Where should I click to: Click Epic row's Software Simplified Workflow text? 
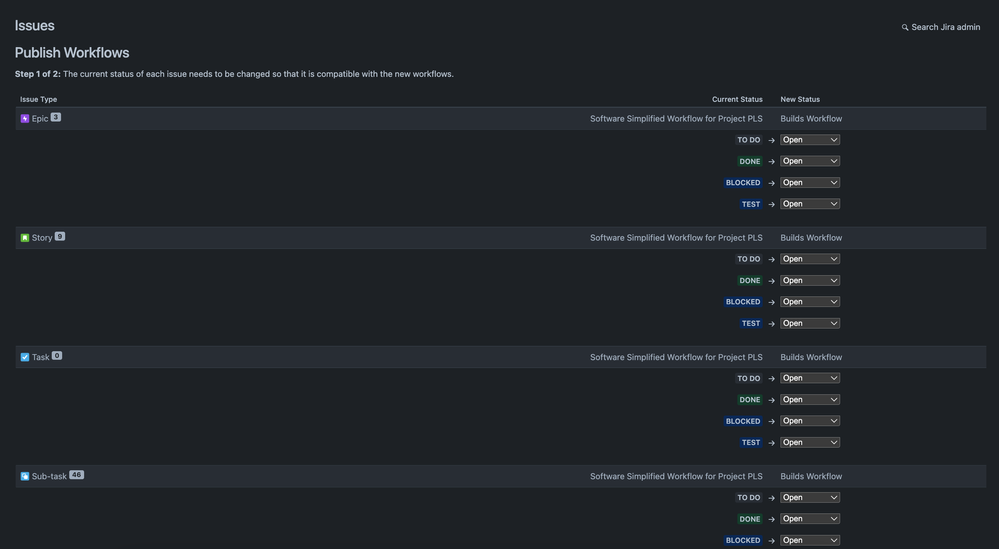676,118
